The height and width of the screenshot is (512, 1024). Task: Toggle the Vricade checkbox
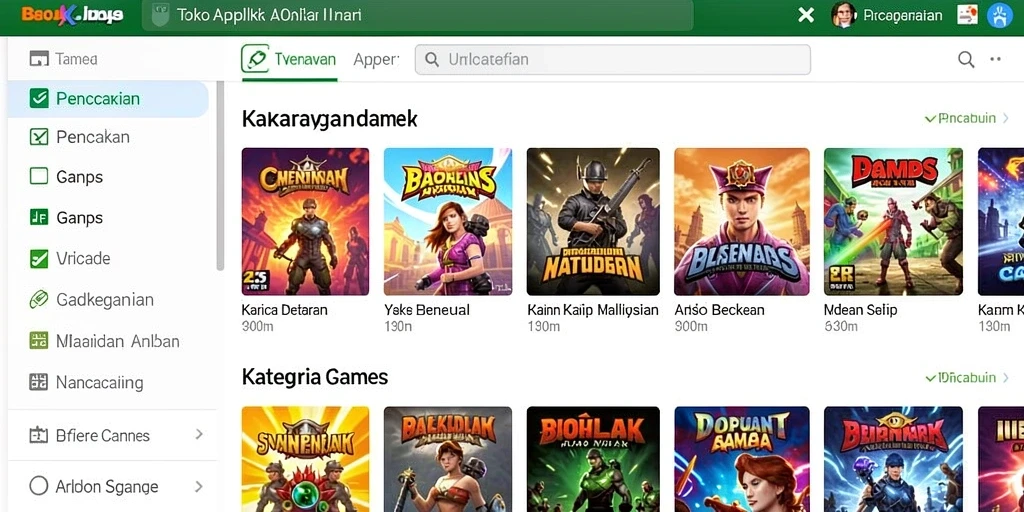[x=39, y=259]
